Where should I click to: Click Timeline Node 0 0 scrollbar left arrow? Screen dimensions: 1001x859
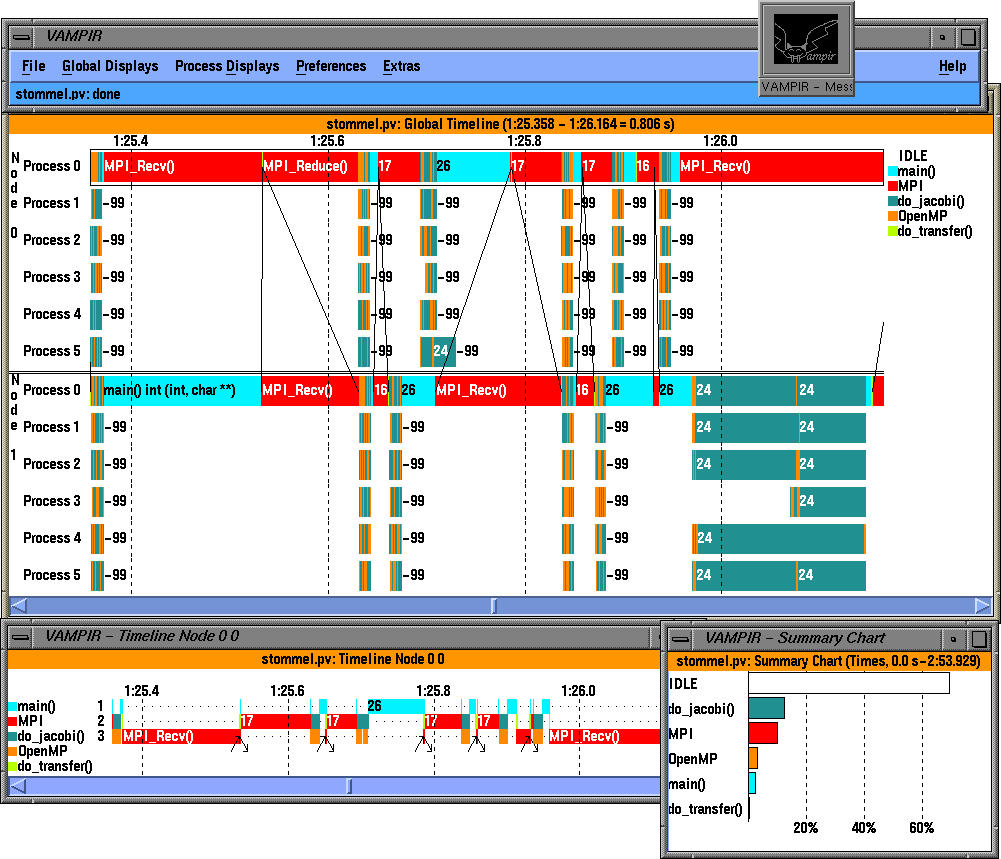click(19, 786)
